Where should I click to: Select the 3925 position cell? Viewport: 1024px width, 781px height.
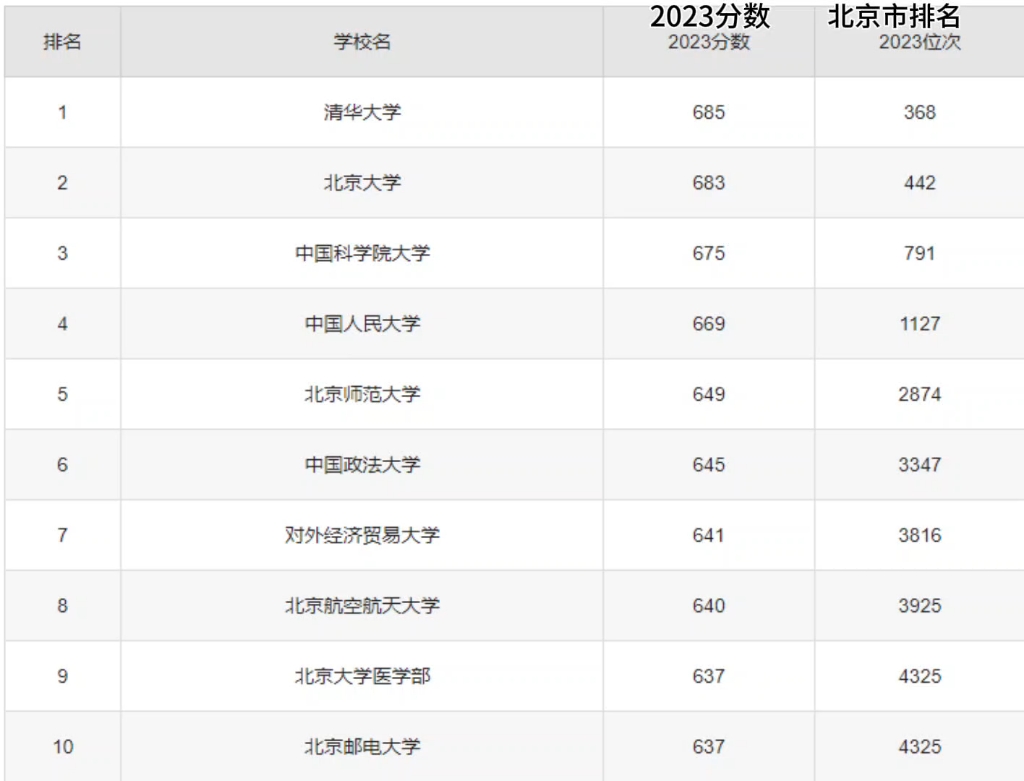[x=919, y=606]
